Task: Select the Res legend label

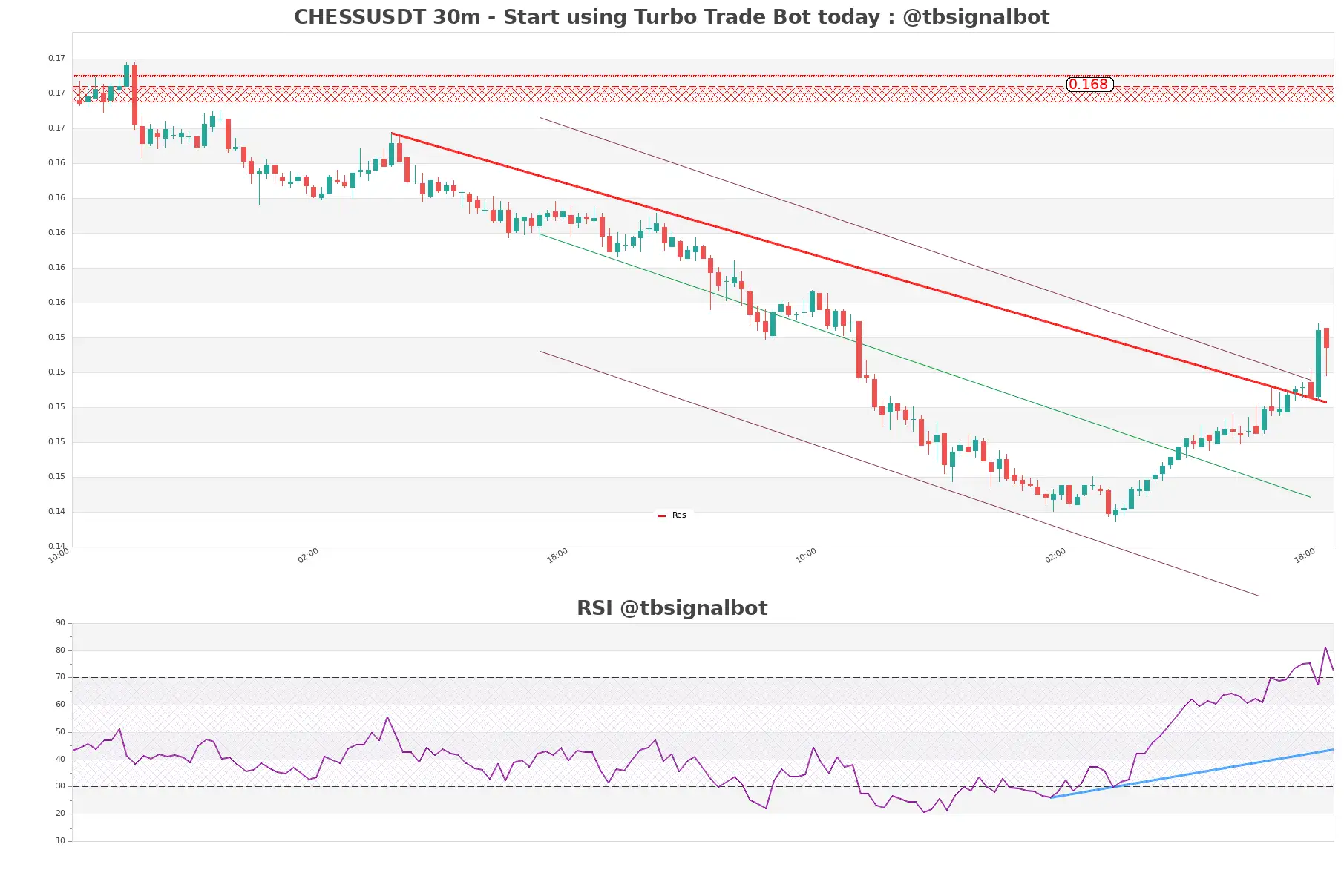Action: click(679, 515)
